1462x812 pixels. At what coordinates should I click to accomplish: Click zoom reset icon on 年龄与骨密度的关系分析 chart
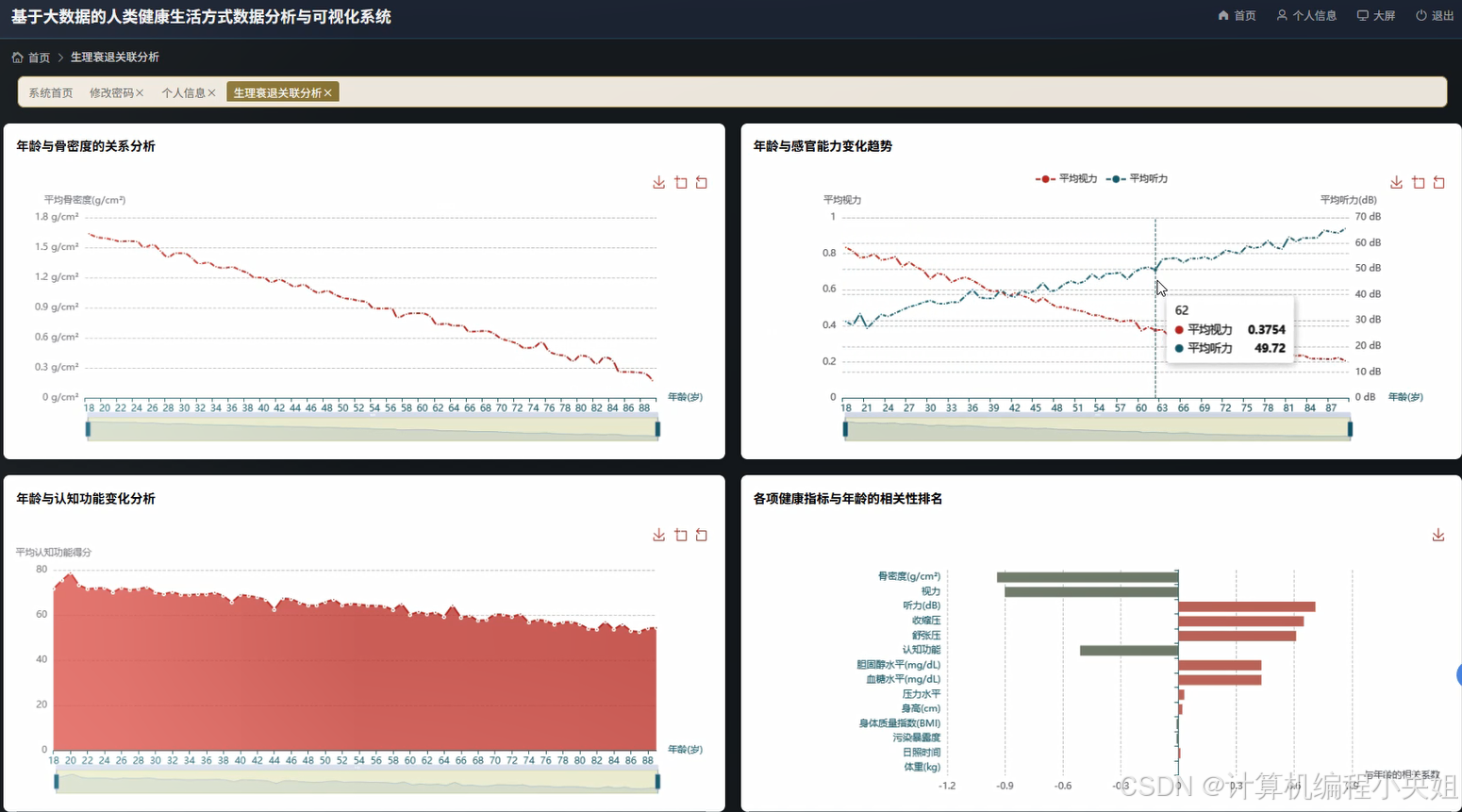pos(702,183)
